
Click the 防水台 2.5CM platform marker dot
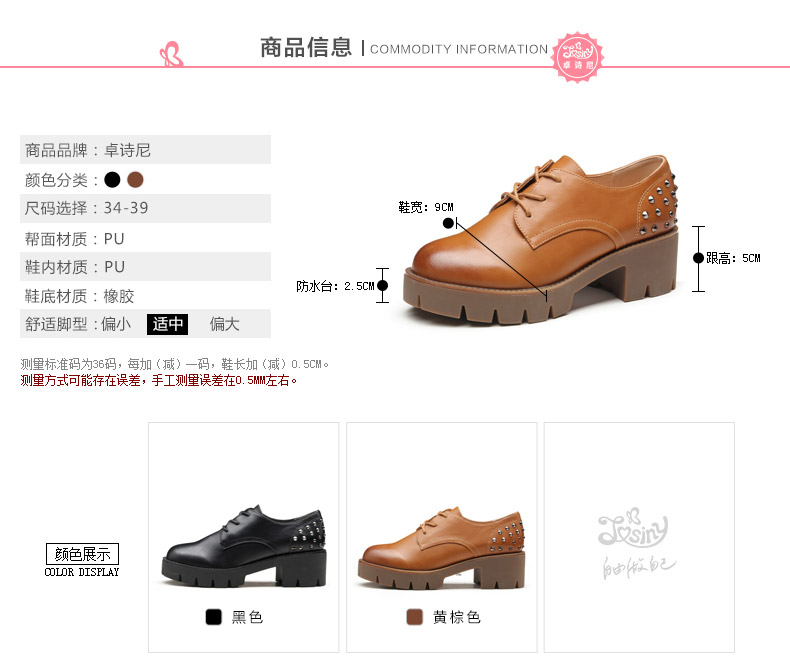coord(382,286)
